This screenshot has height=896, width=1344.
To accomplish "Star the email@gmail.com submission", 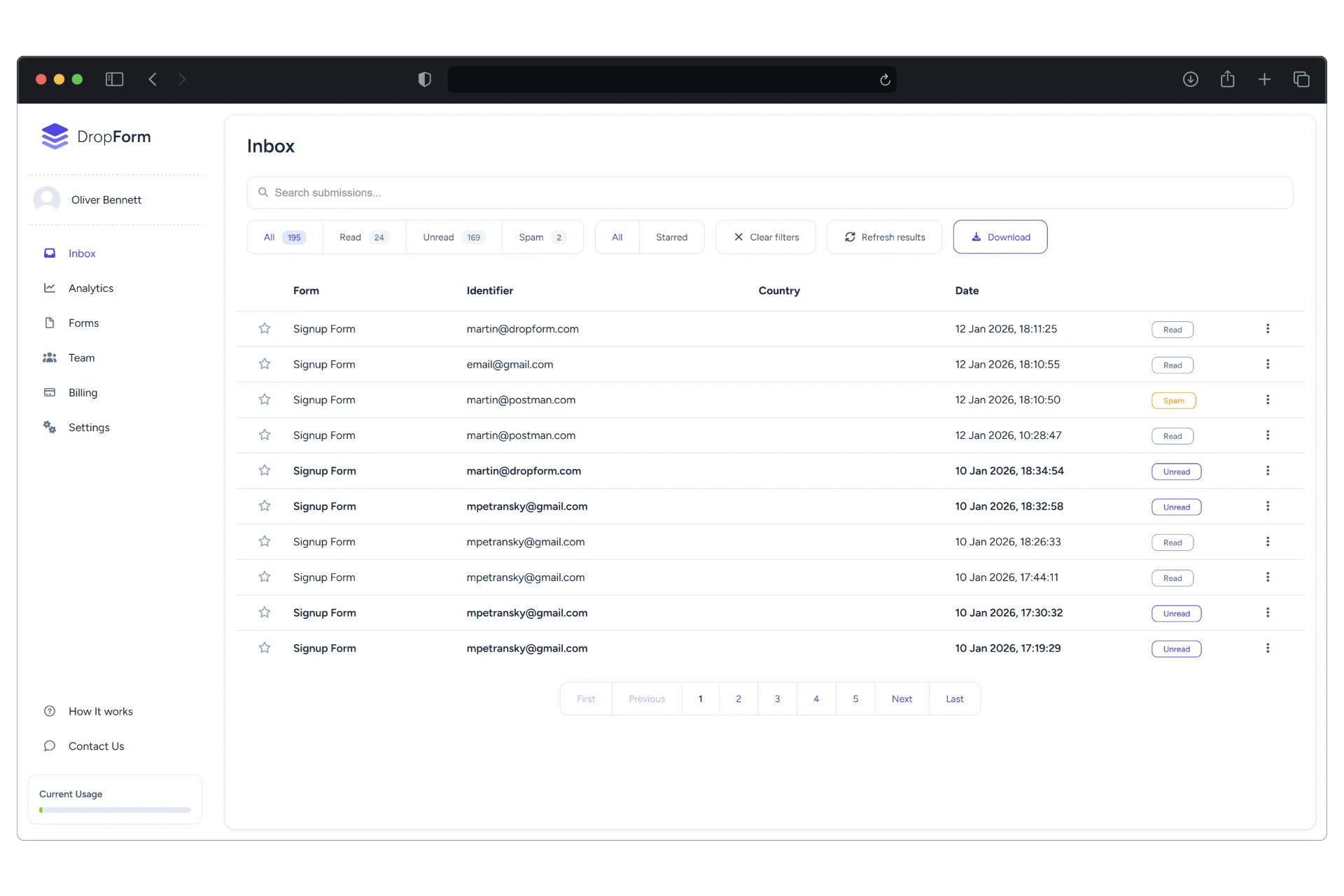I will (264, 363).
